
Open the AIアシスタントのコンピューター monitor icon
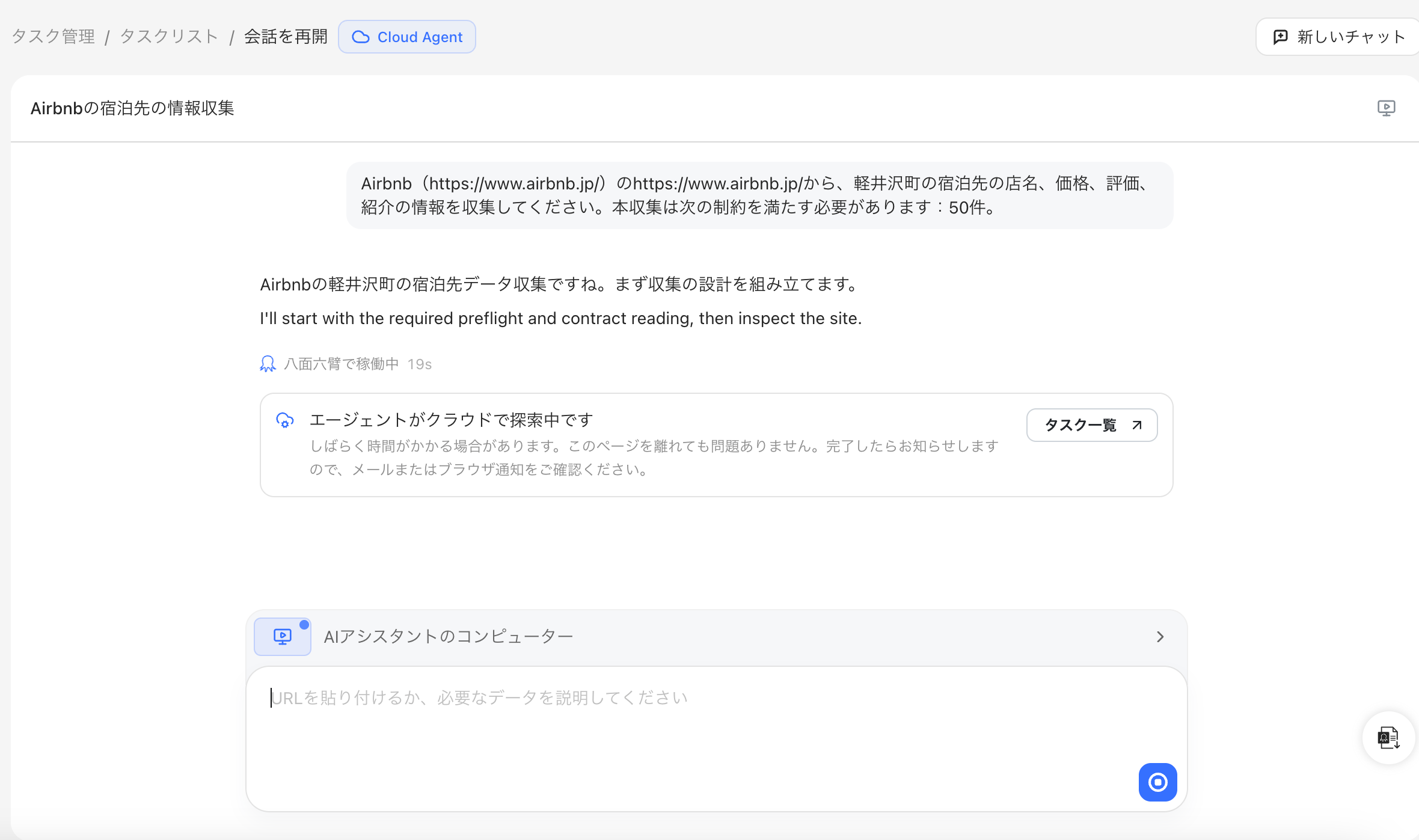283,637
